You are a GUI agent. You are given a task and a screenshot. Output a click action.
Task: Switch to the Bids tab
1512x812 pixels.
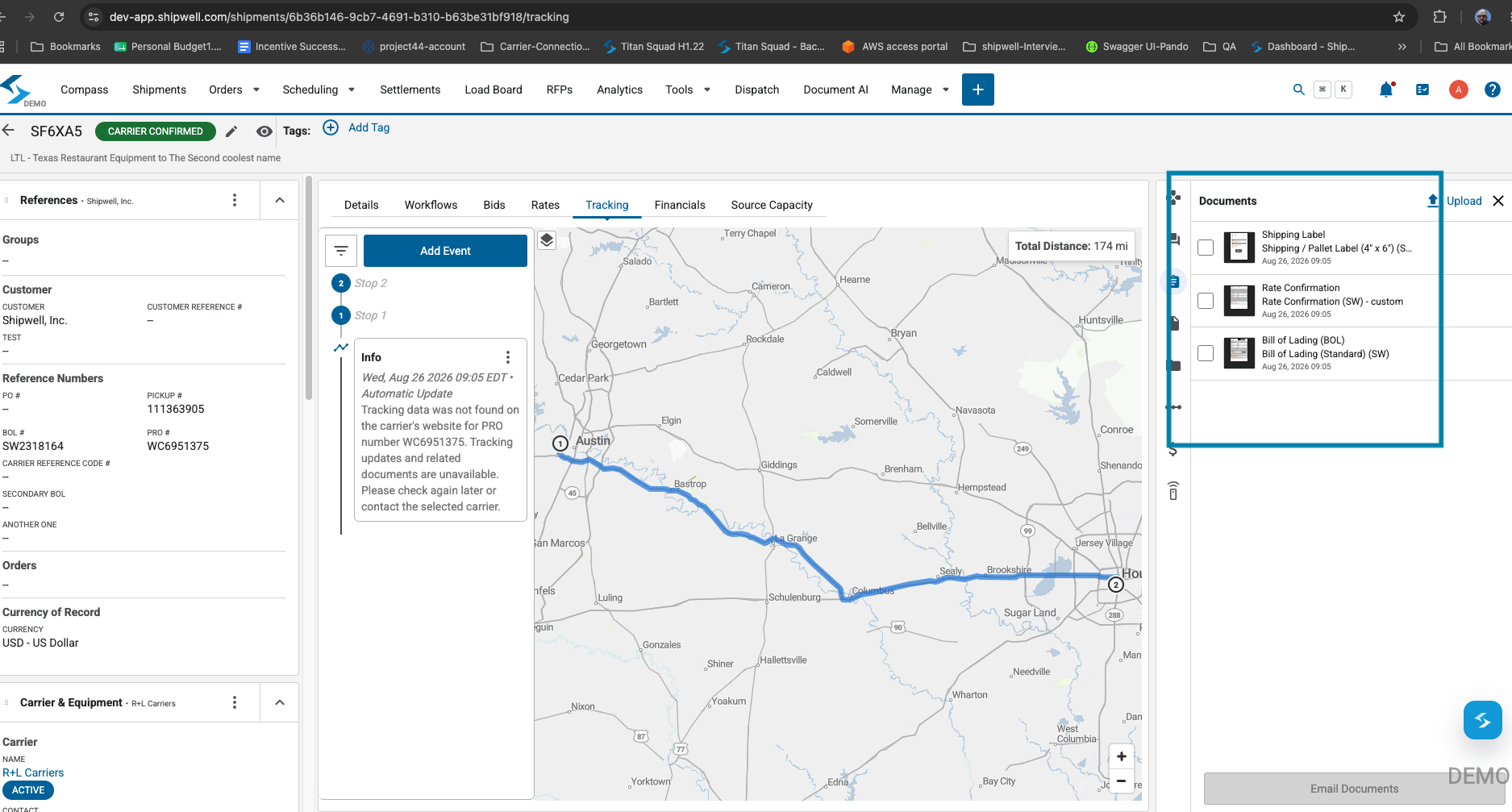coord(494,205)
